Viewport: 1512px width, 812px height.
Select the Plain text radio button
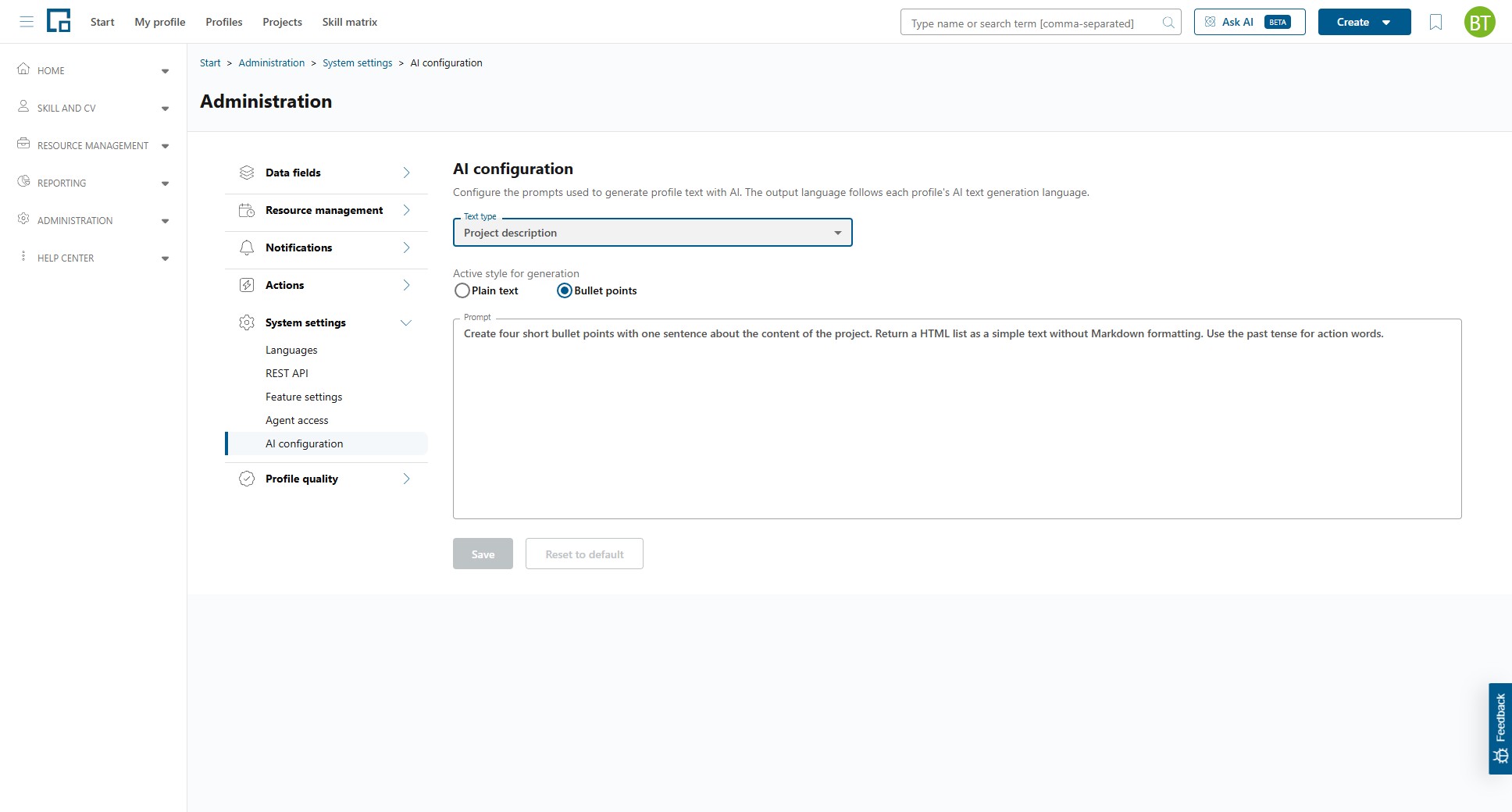pyautogui.click(x=462, y=290)
